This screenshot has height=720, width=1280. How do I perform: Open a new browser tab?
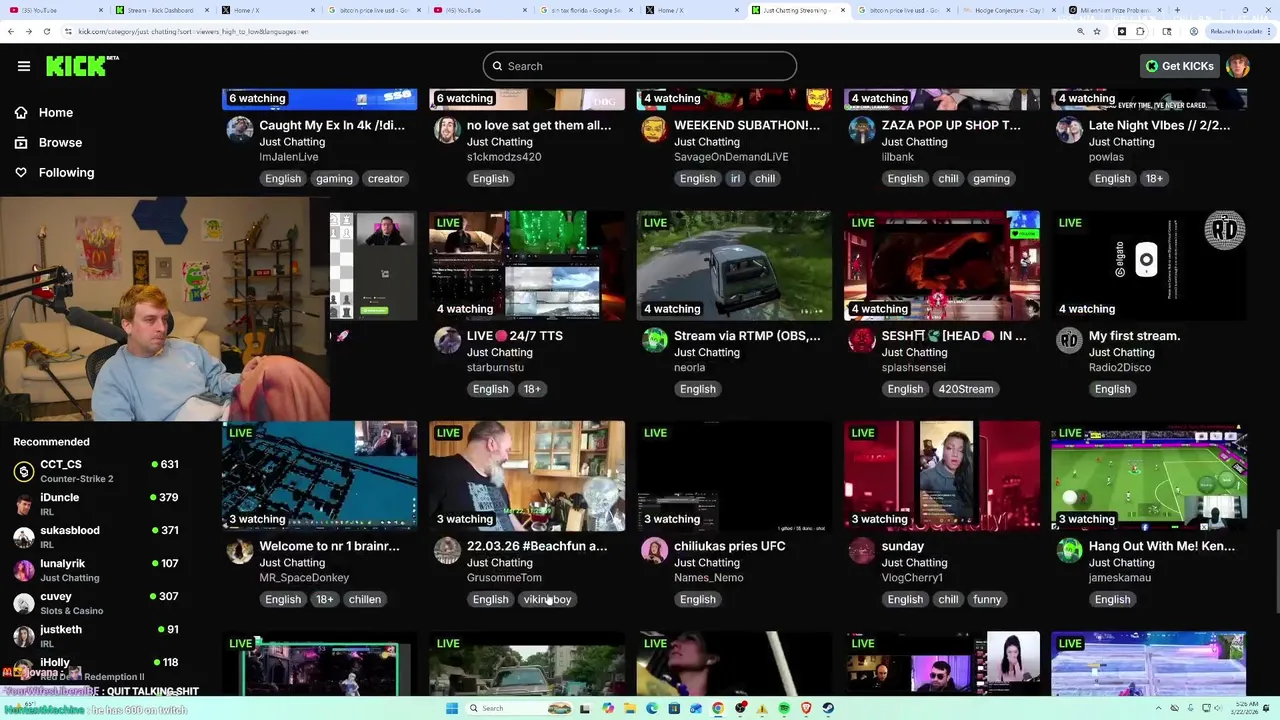pos(1177,10)
